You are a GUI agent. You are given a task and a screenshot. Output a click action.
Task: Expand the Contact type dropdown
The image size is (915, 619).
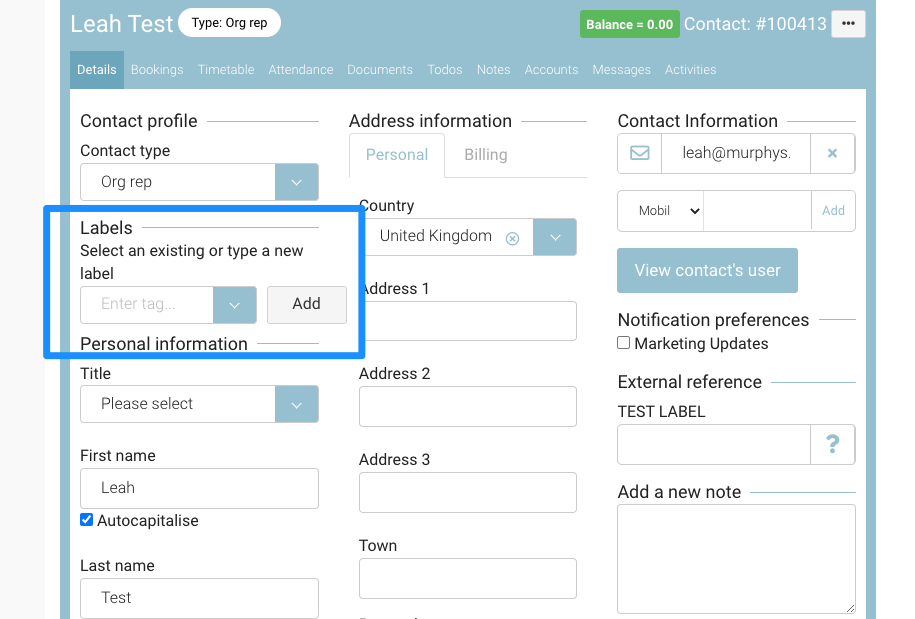pyautogui.click(x=296, y=183)
